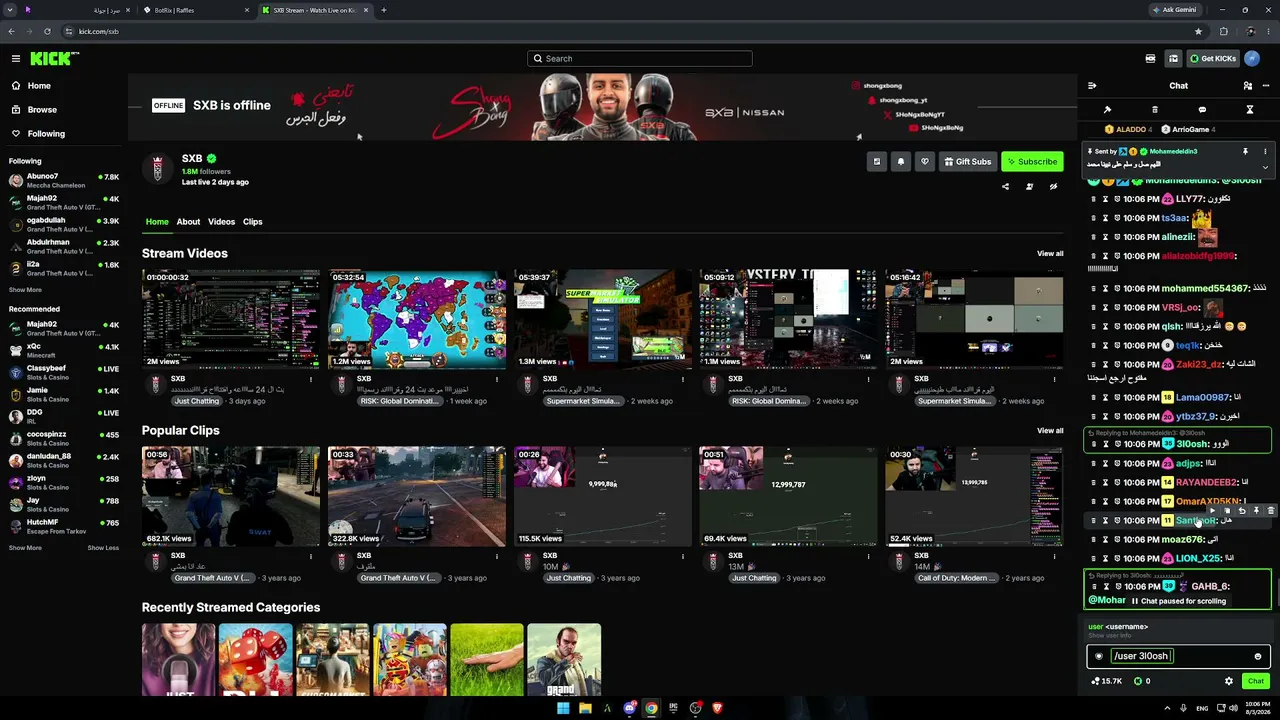Open chat settings gear
The width and height of the screenshot is (1280, 720).
pyautogui.click(x=1229, y=681)
